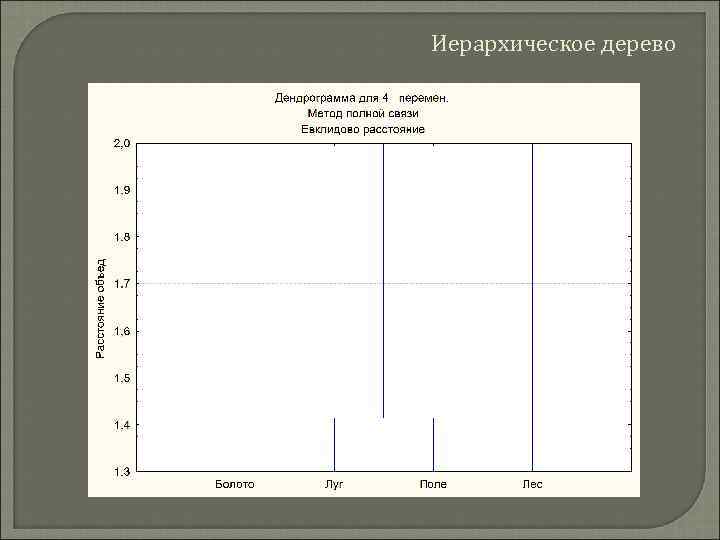Click the y-axis value 1,6
The image size is (720, 540).
122,331
